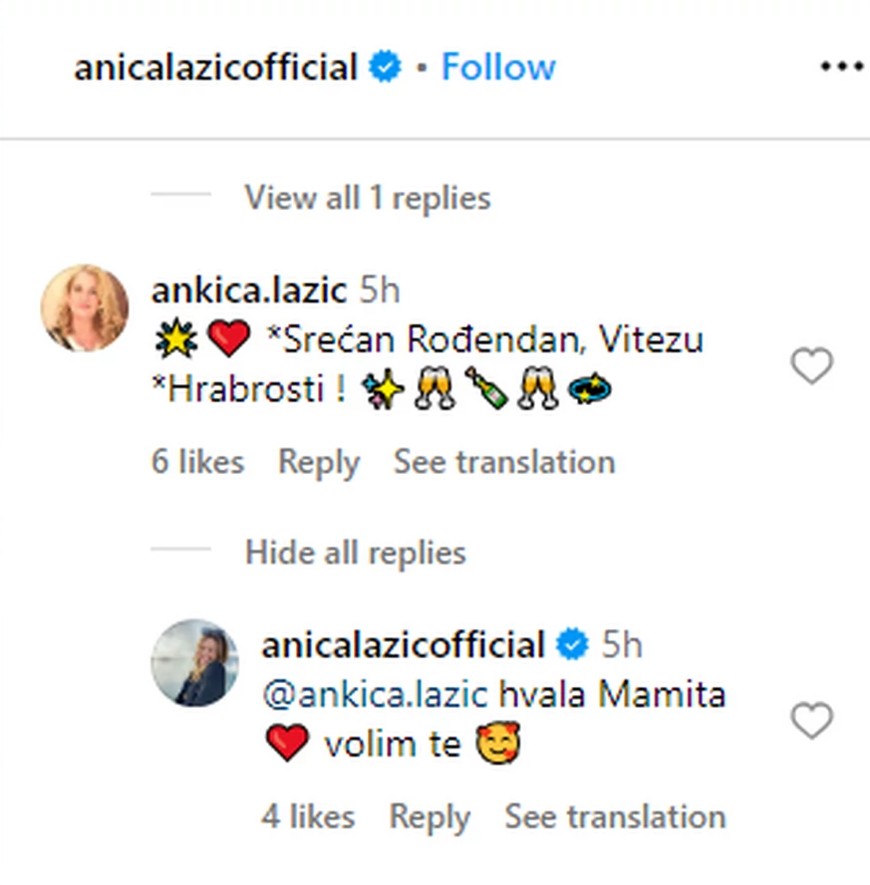Reply to ankica.lazic's birthday comment
This screenshot has height=885, width=870.
318,462
